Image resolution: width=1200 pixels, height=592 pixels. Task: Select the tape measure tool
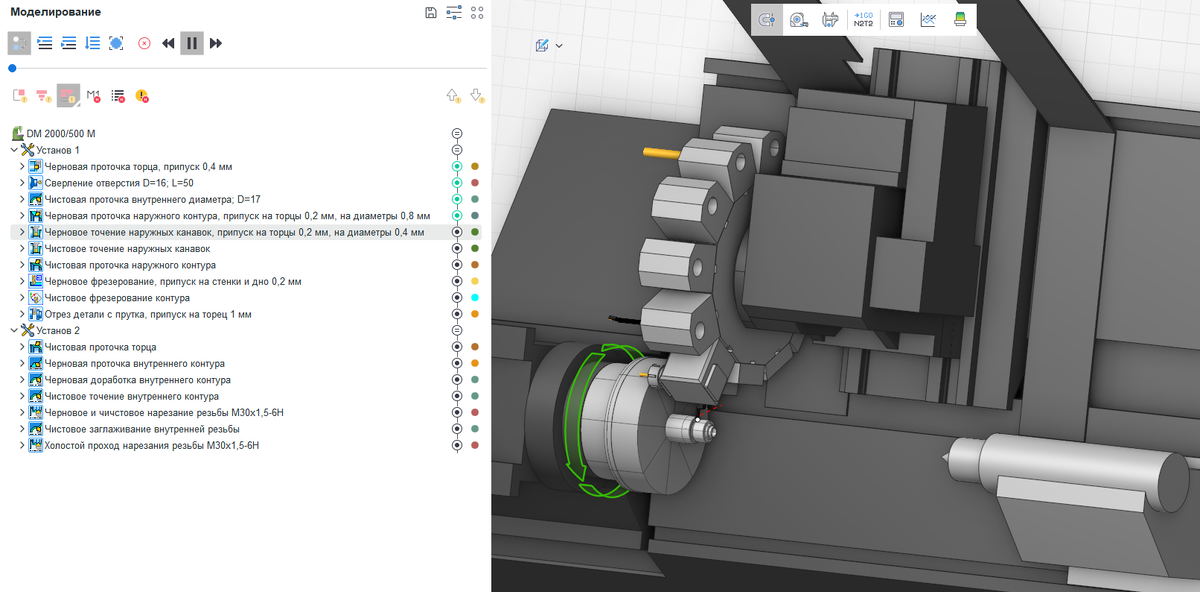(798, 19)
